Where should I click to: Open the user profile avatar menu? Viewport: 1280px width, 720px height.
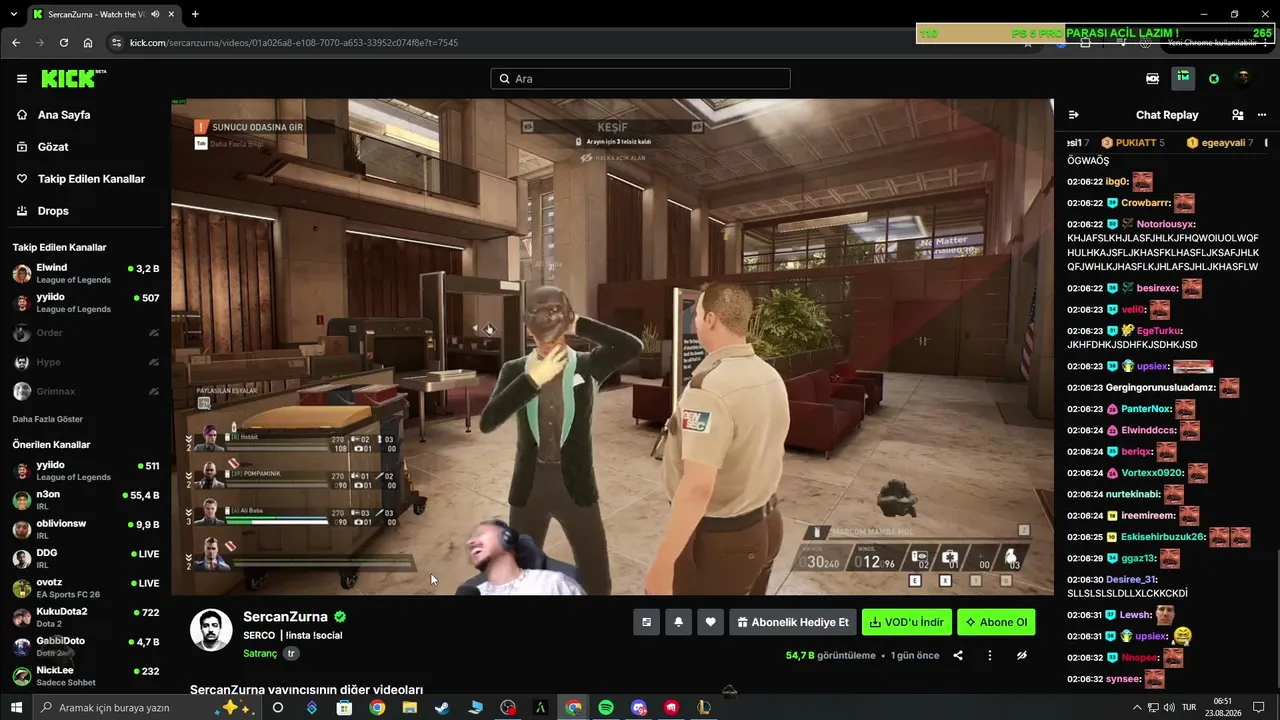tap(1243, 78)
